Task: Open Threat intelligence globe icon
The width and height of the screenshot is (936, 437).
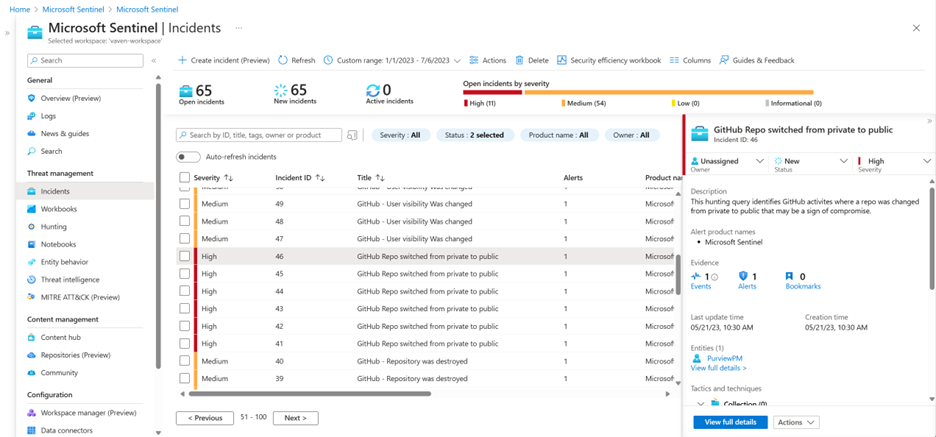Action: [32, 279]
